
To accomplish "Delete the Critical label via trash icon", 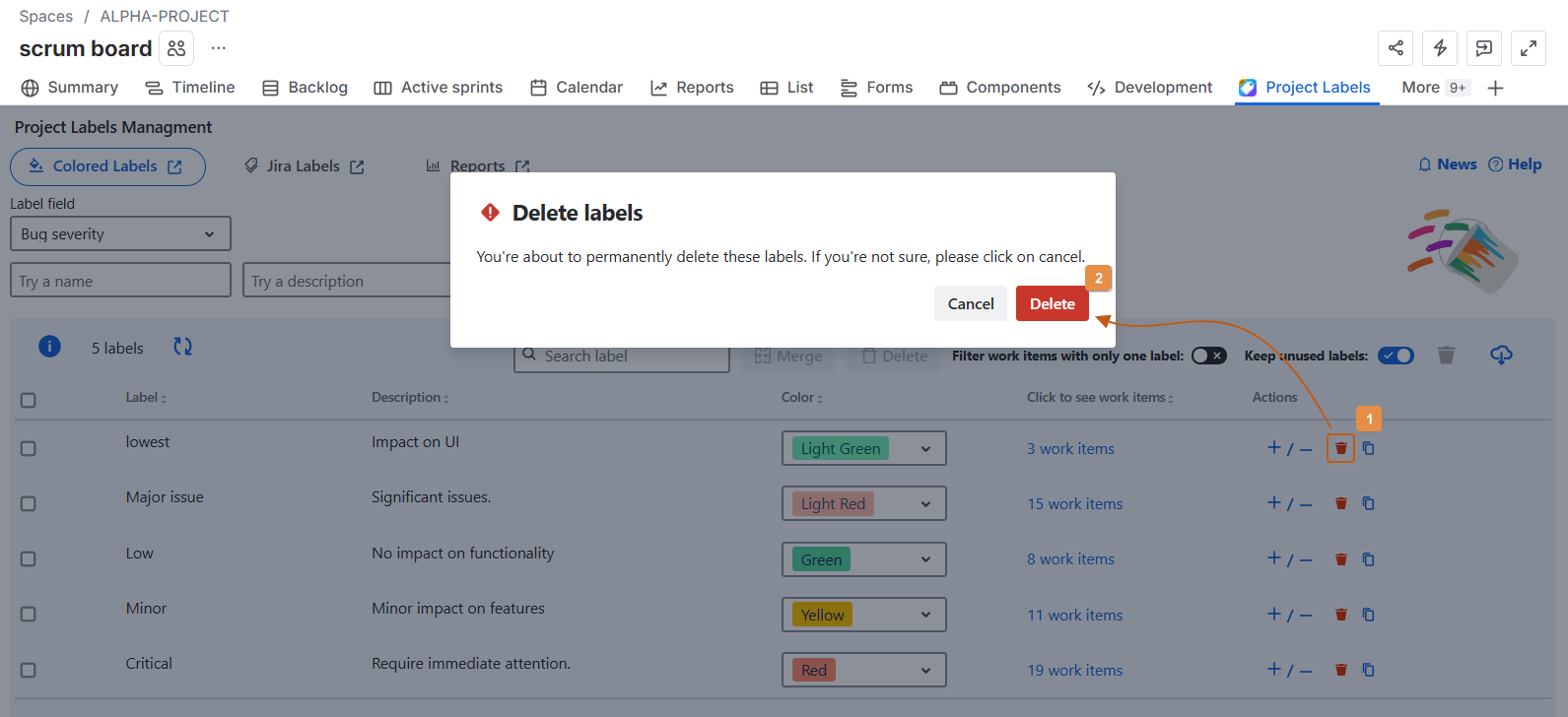I will [x=1340, y=670].
